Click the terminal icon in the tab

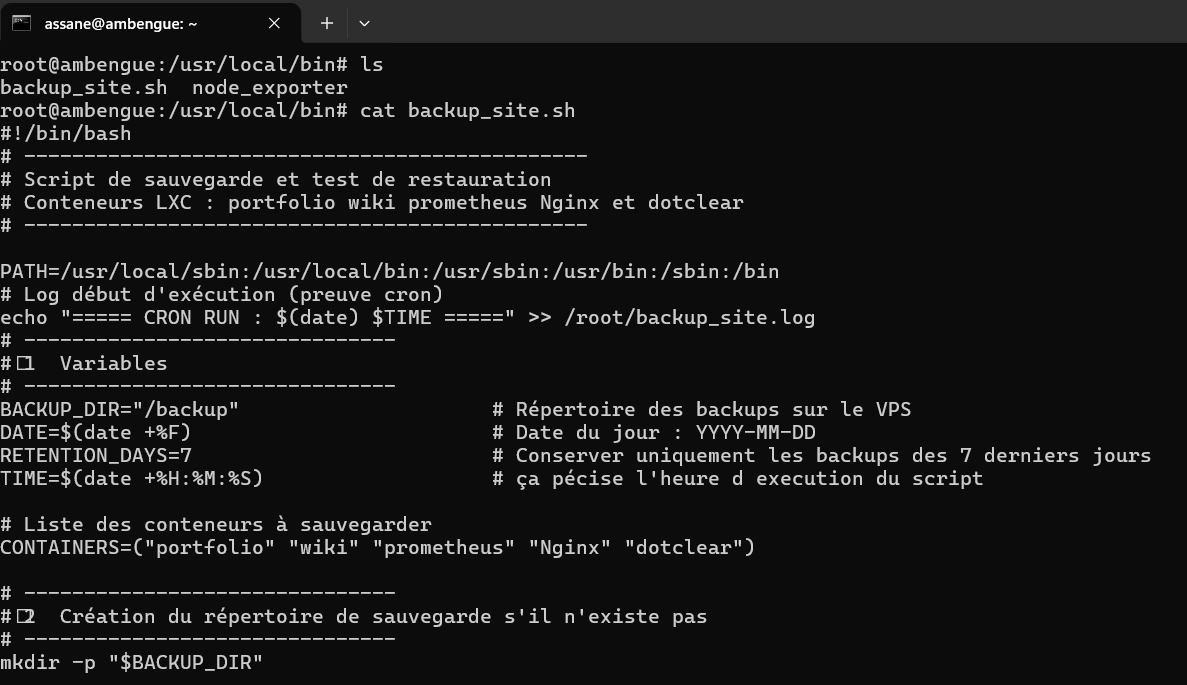pyautogui.click(x=21, y=23)
